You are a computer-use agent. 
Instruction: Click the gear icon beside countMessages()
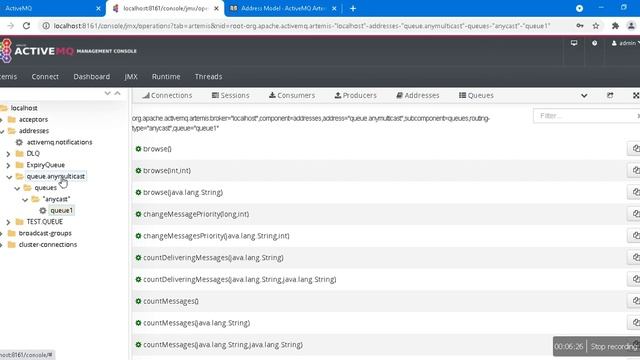138,301
